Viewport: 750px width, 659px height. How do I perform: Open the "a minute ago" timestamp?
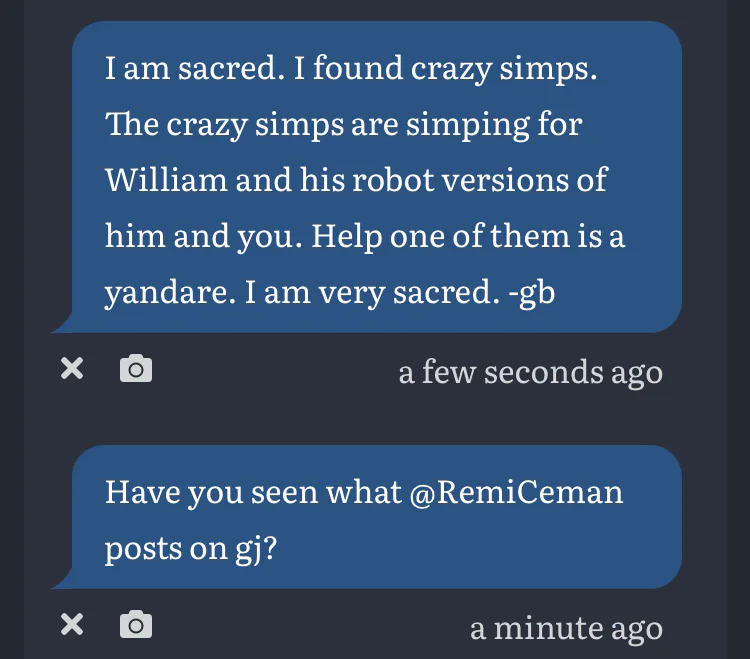(566, 628)
